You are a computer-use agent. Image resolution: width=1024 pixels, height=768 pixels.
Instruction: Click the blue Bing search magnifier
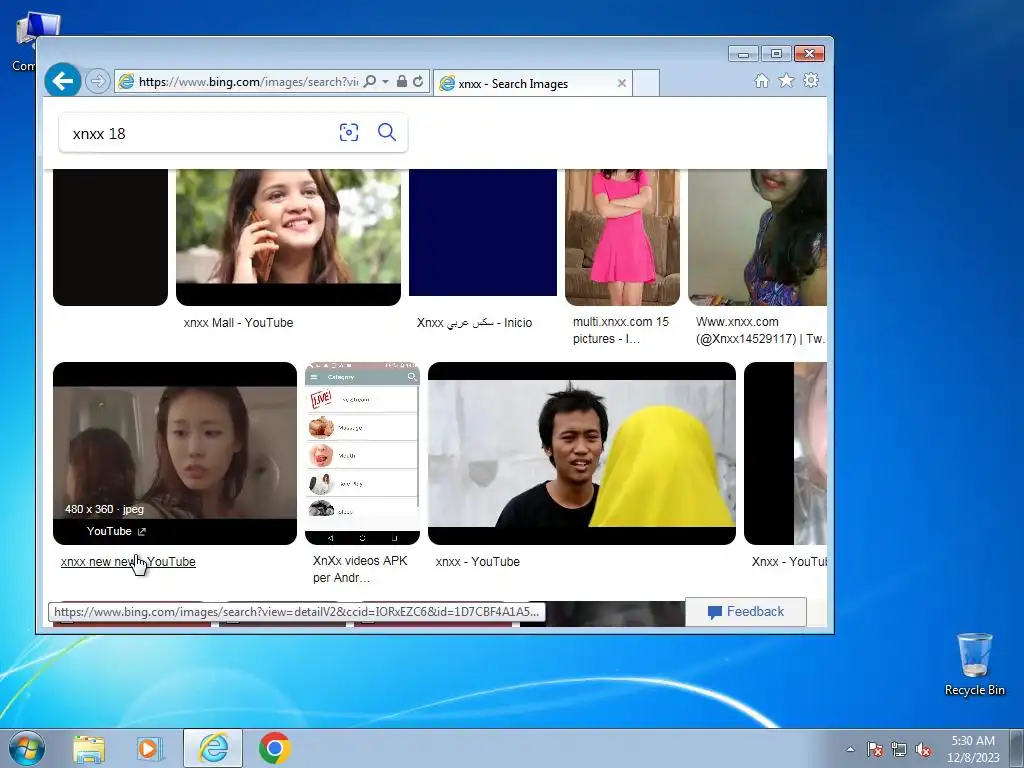pos(387,133)
